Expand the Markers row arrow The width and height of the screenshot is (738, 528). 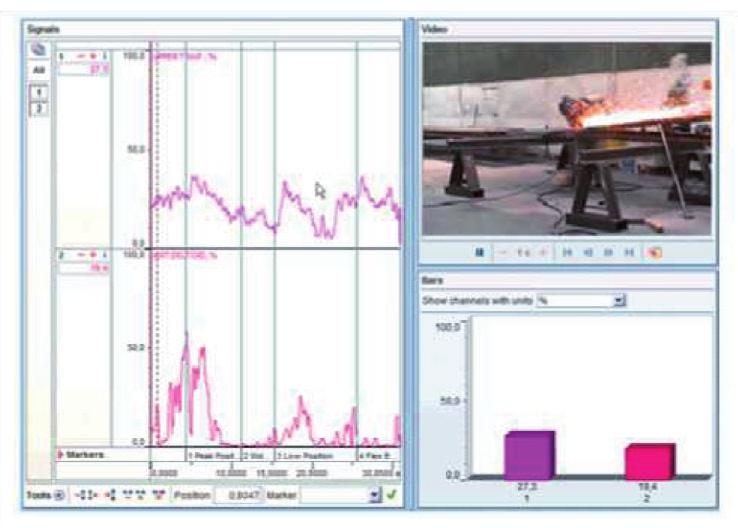(x=60, y=455)
